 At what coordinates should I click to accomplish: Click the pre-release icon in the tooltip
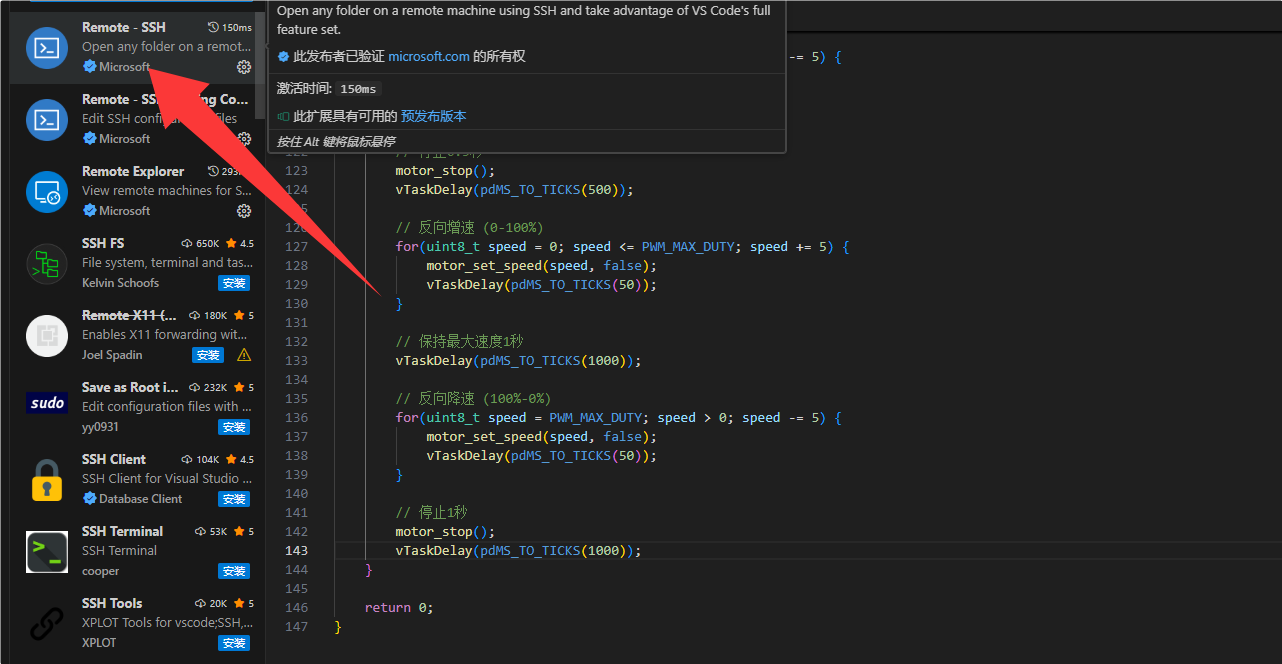click(x=283, y=116)
